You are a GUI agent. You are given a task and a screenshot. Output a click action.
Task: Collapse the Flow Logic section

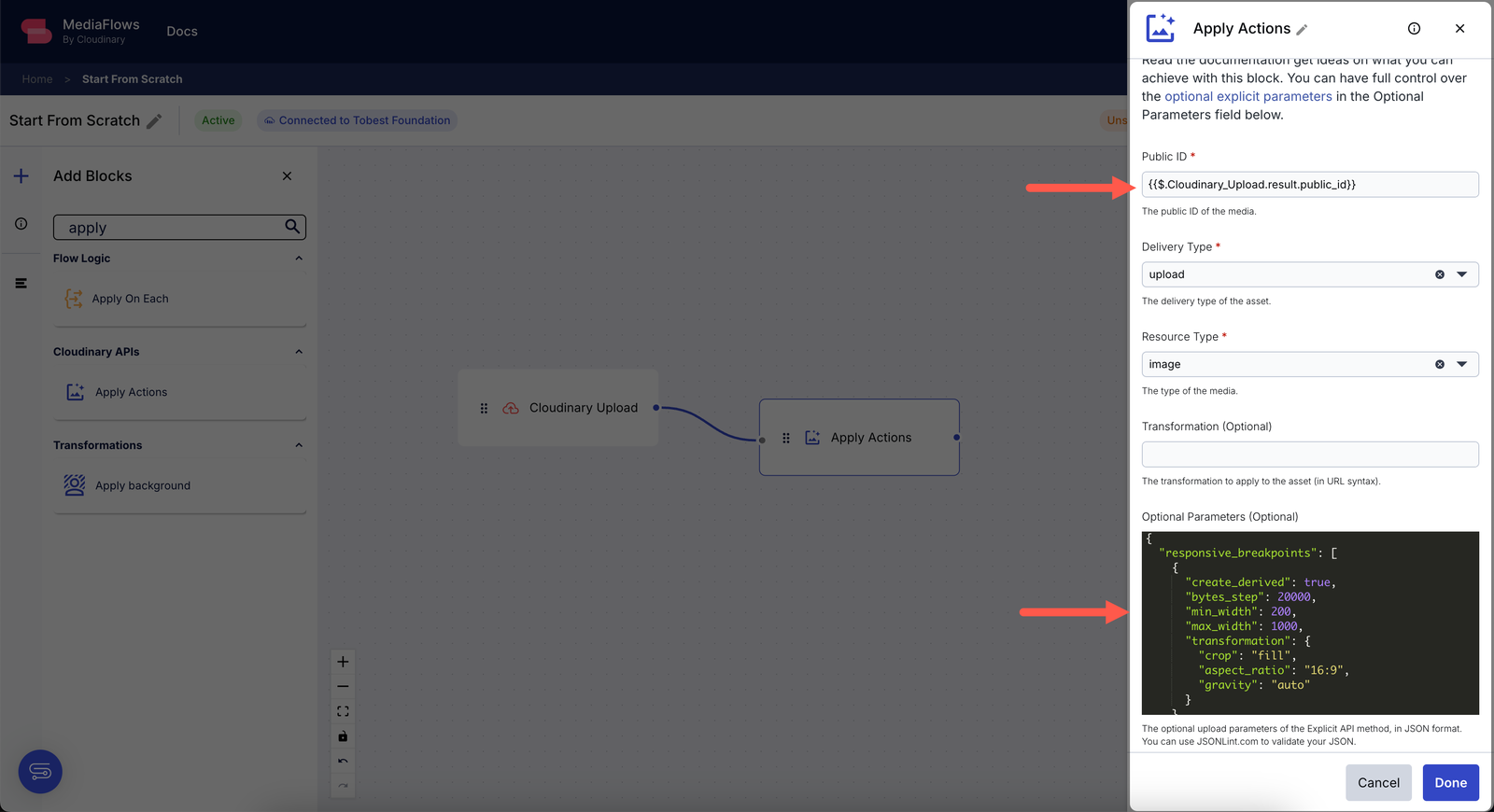299,259
